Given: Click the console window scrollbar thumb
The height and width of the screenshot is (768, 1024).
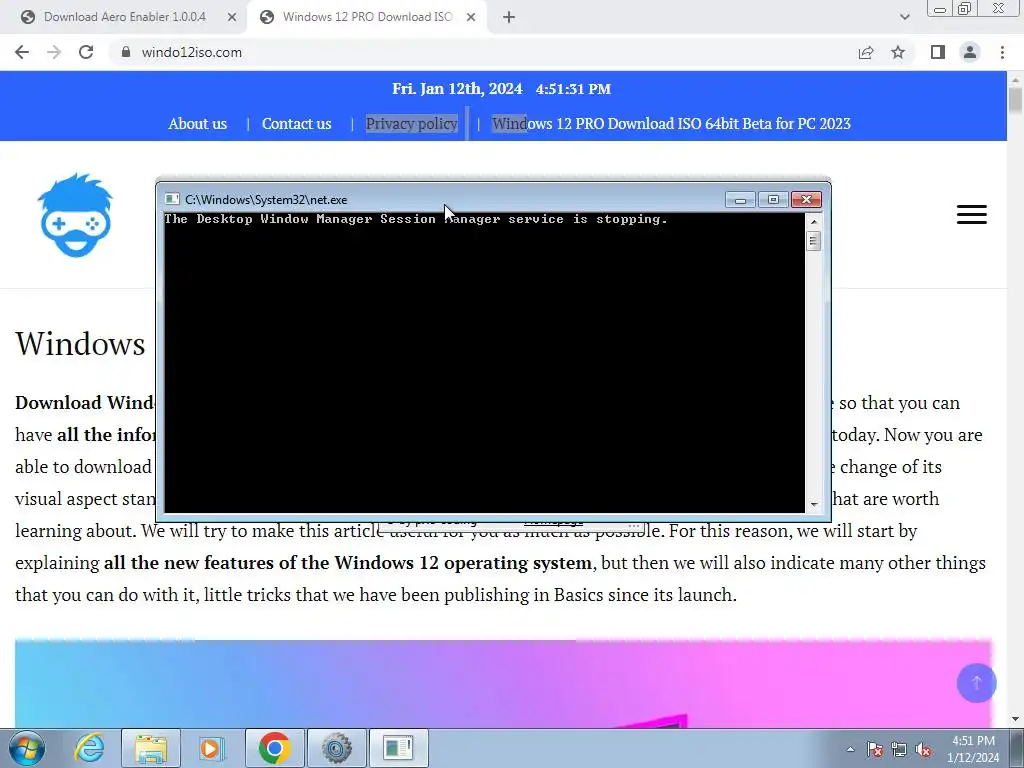Looking at the screenshot, I should [814, 241].
